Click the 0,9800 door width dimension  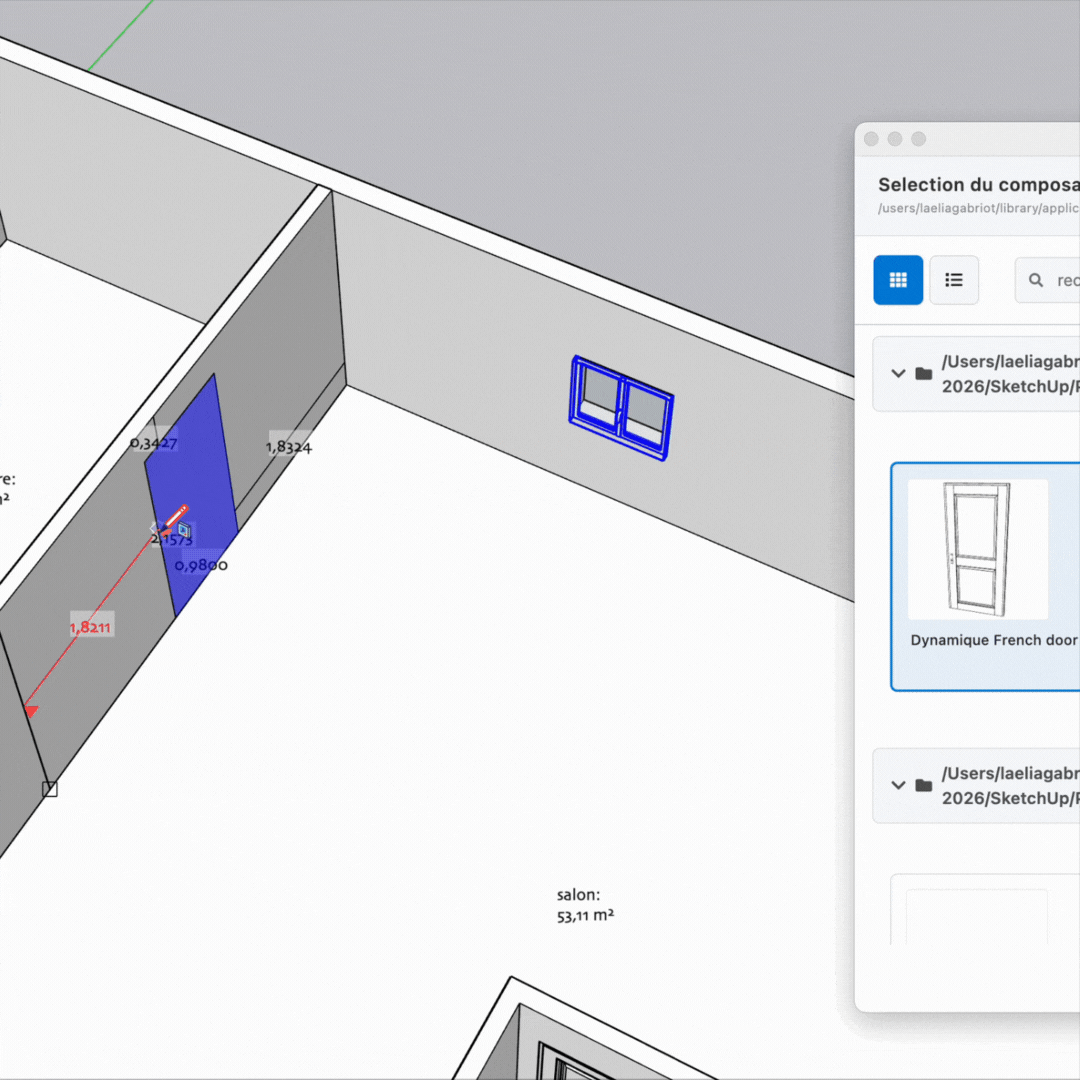coord(201,565)
